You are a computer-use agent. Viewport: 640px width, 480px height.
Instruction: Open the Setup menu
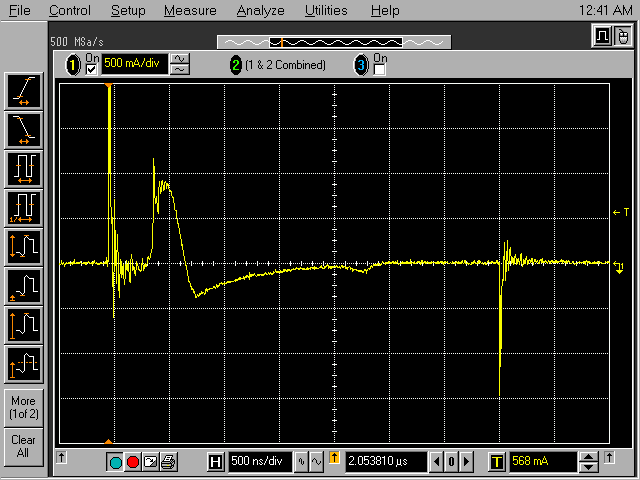click(128, 10)
